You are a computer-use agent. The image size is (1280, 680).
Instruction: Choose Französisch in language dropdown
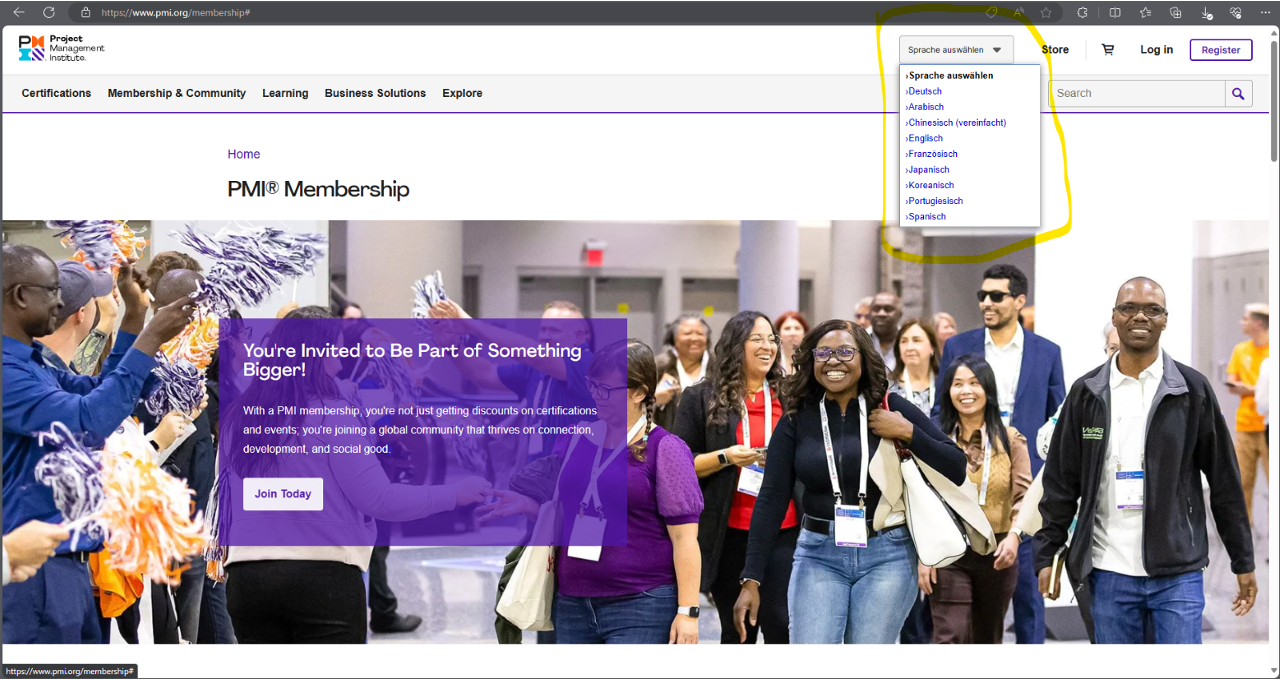pos(933,154)
